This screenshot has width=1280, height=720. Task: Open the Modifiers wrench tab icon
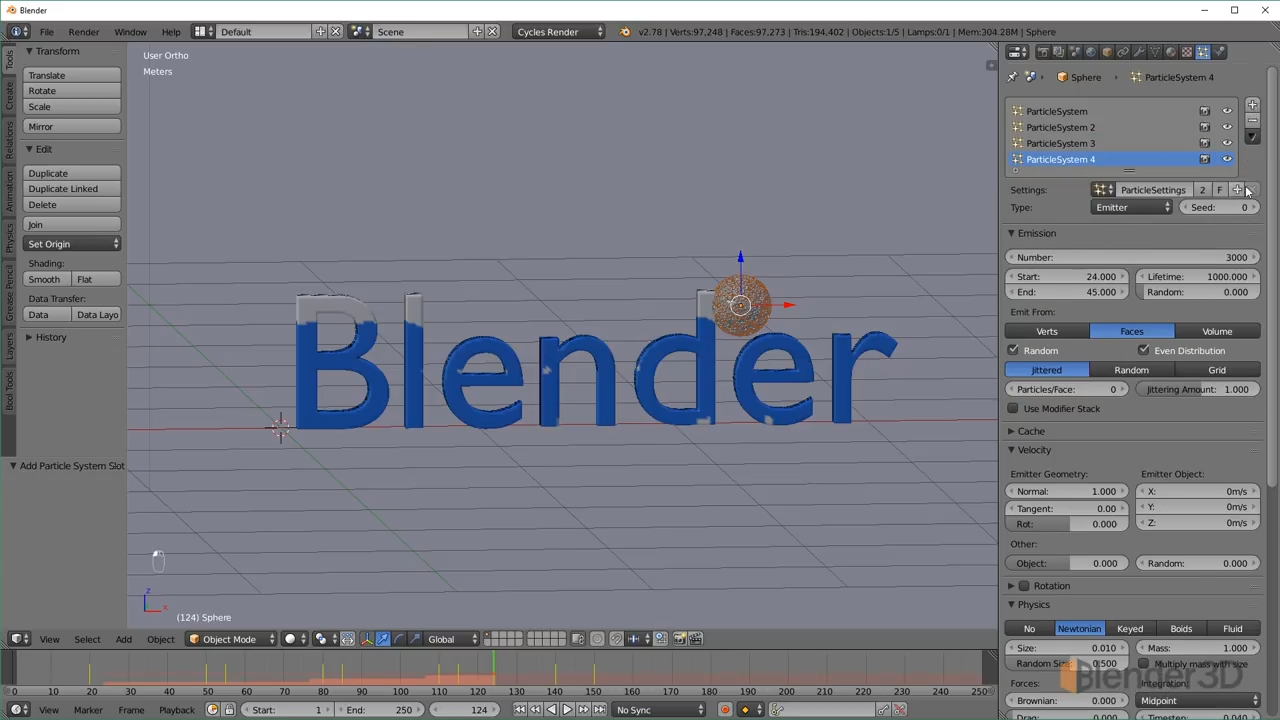(x=1139, y=52)
